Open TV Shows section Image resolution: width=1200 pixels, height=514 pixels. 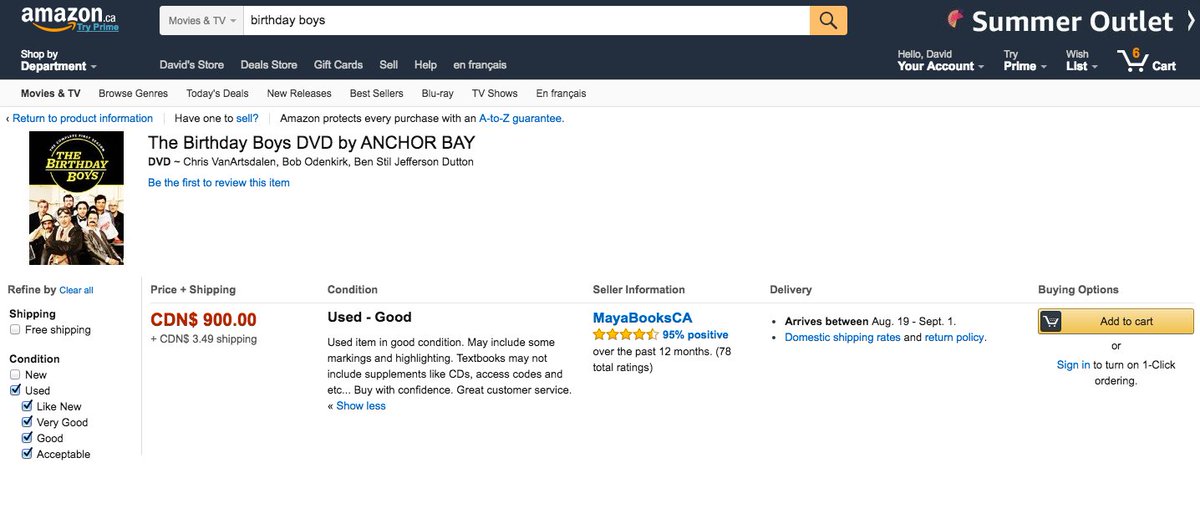click(x=495, y=93)
